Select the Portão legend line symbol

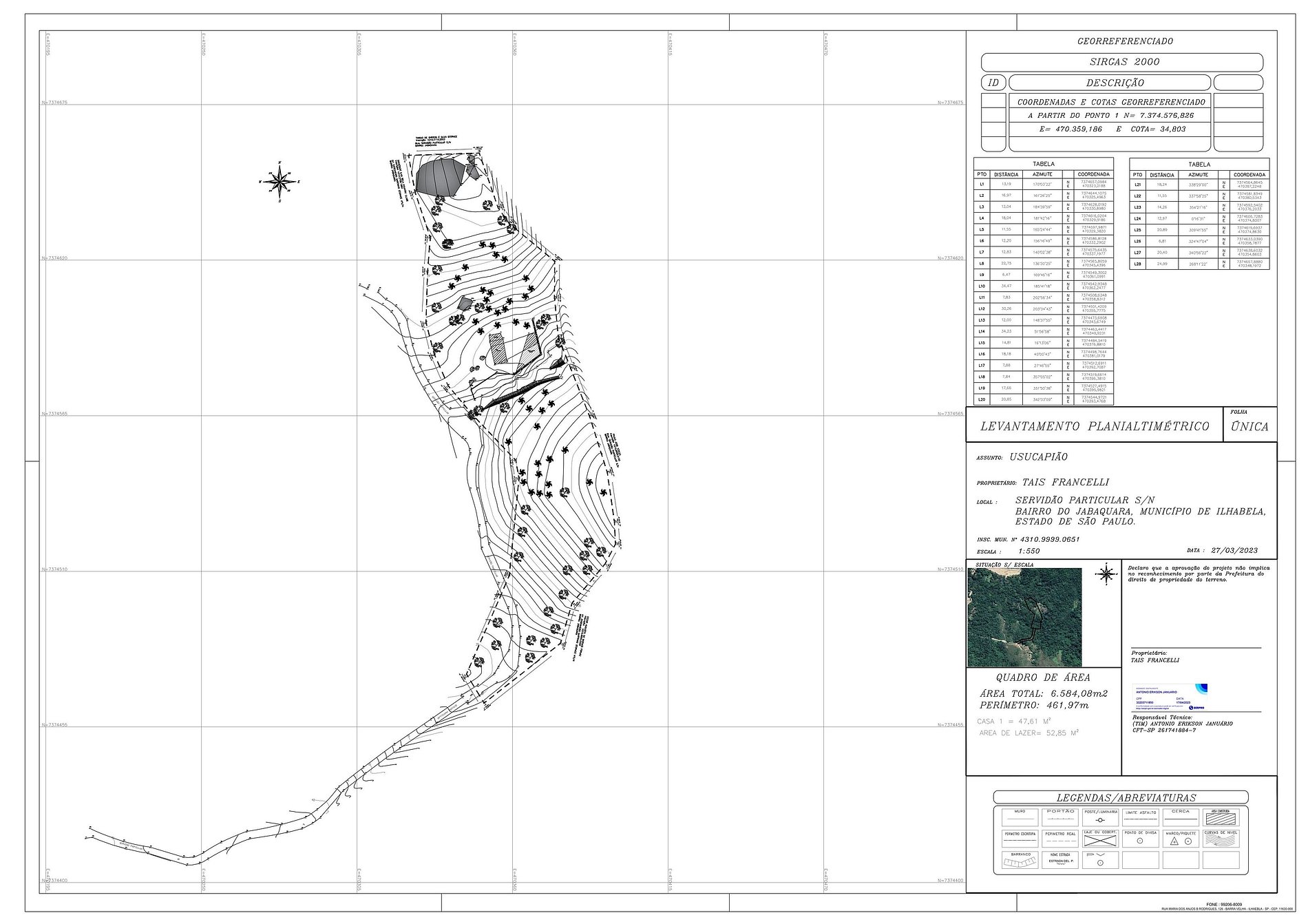click(x=1060, y=818)
